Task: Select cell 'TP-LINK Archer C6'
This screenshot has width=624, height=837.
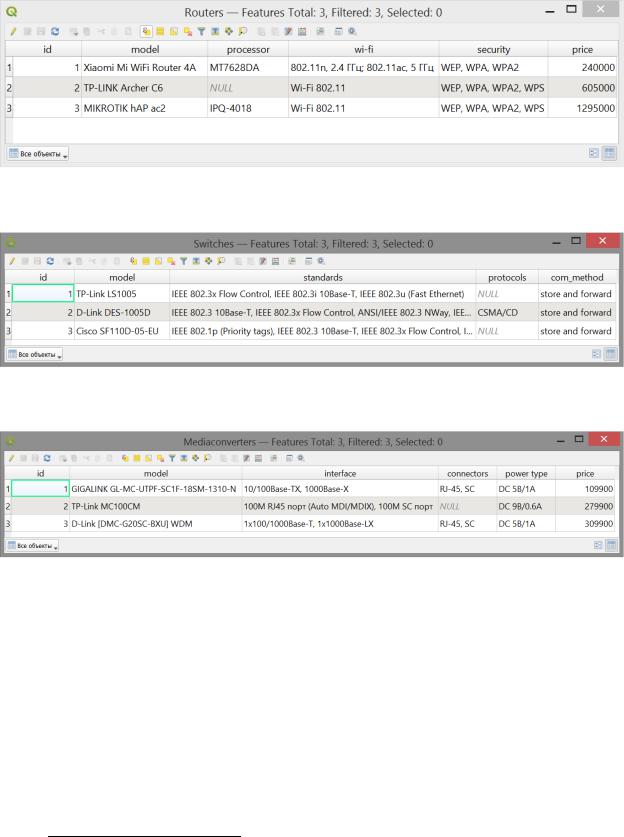Action: pyautogui.click(x=145, y=88)
